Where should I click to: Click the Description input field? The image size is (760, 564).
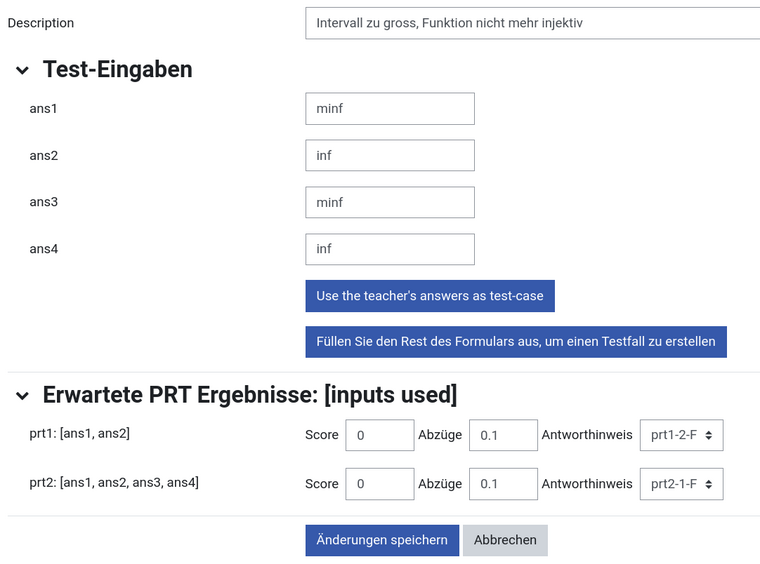point(533,23)
